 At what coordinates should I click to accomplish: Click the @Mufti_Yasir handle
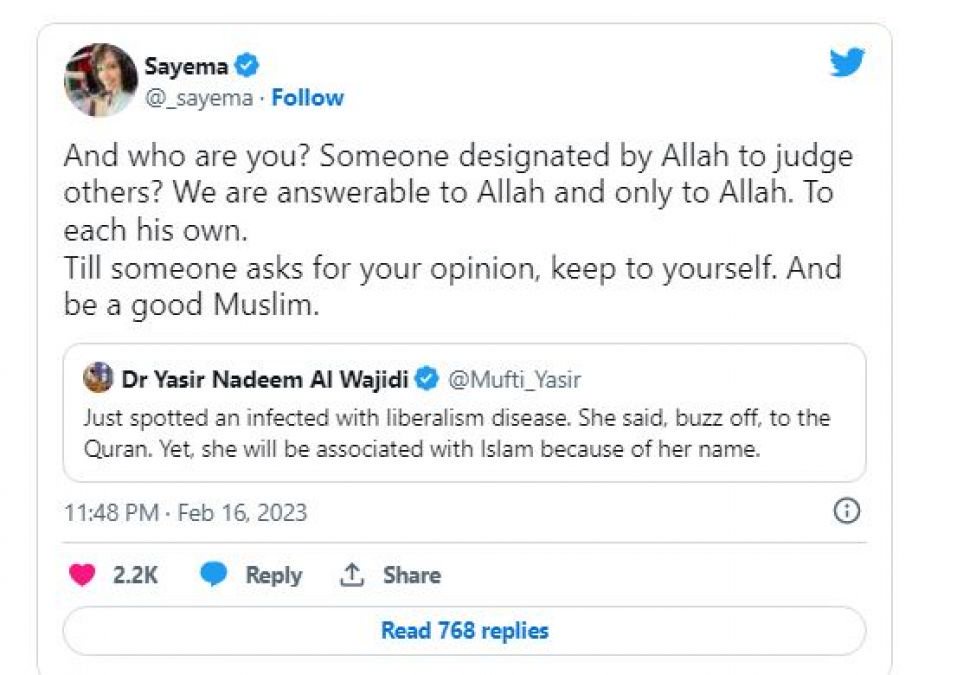point(514,380)
